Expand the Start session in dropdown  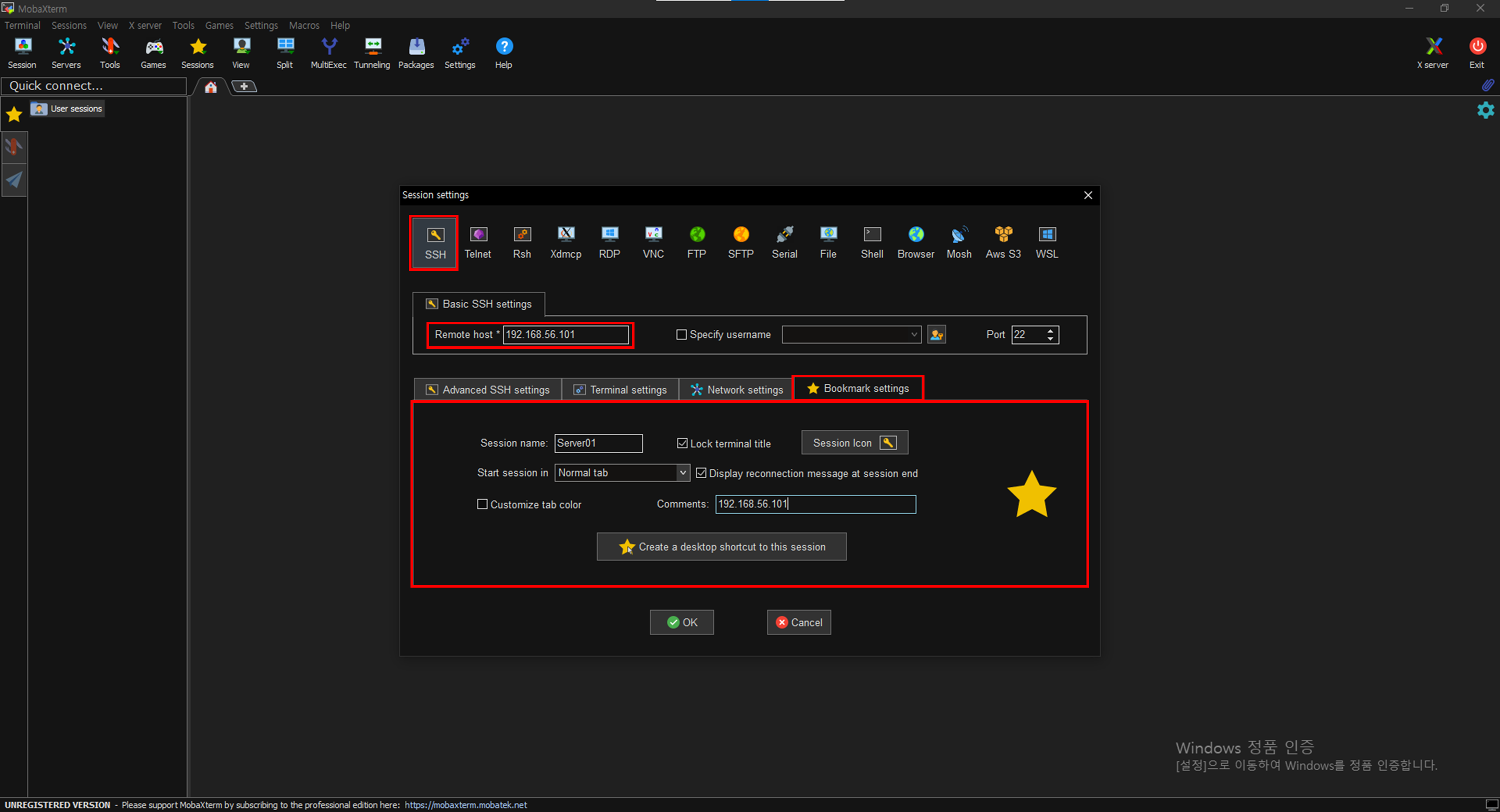[682, 473]
